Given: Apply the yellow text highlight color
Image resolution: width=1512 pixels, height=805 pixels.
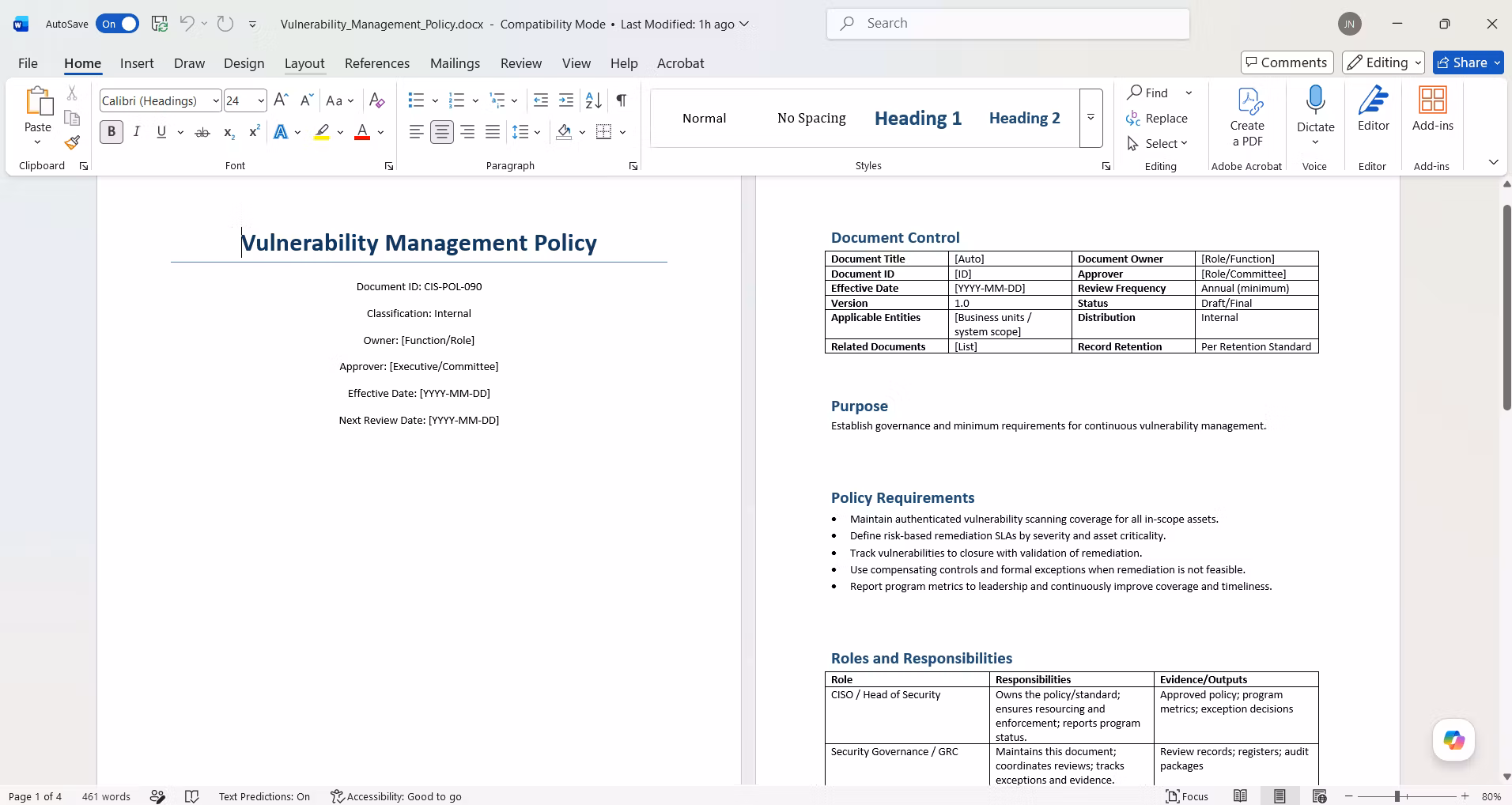Looking at the screenshot, I should (x=321, y=132).
